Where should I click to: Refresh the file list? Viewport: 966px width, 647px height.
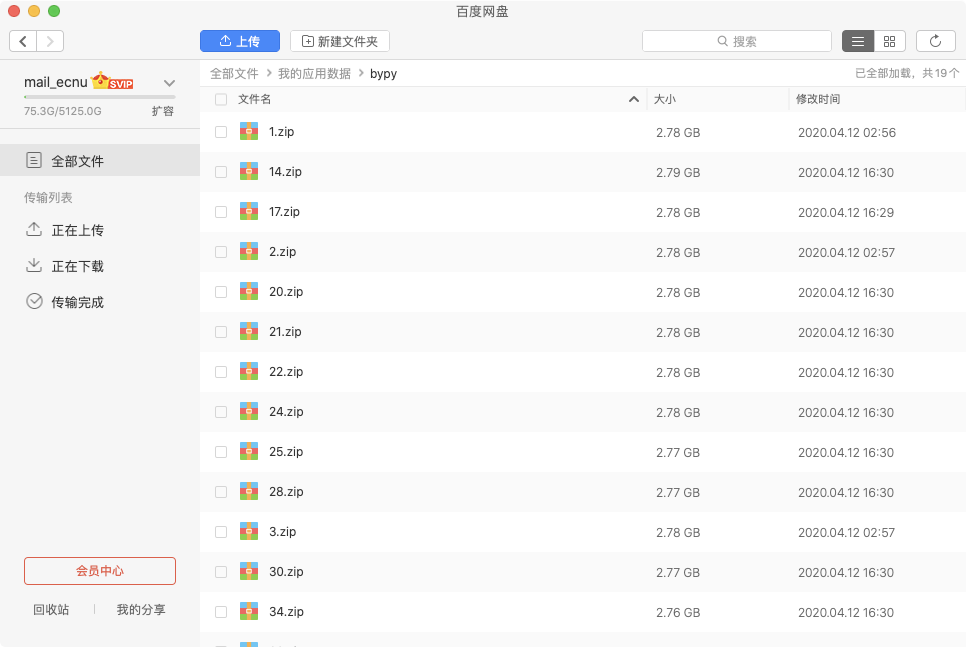click(x=935, y=41)
